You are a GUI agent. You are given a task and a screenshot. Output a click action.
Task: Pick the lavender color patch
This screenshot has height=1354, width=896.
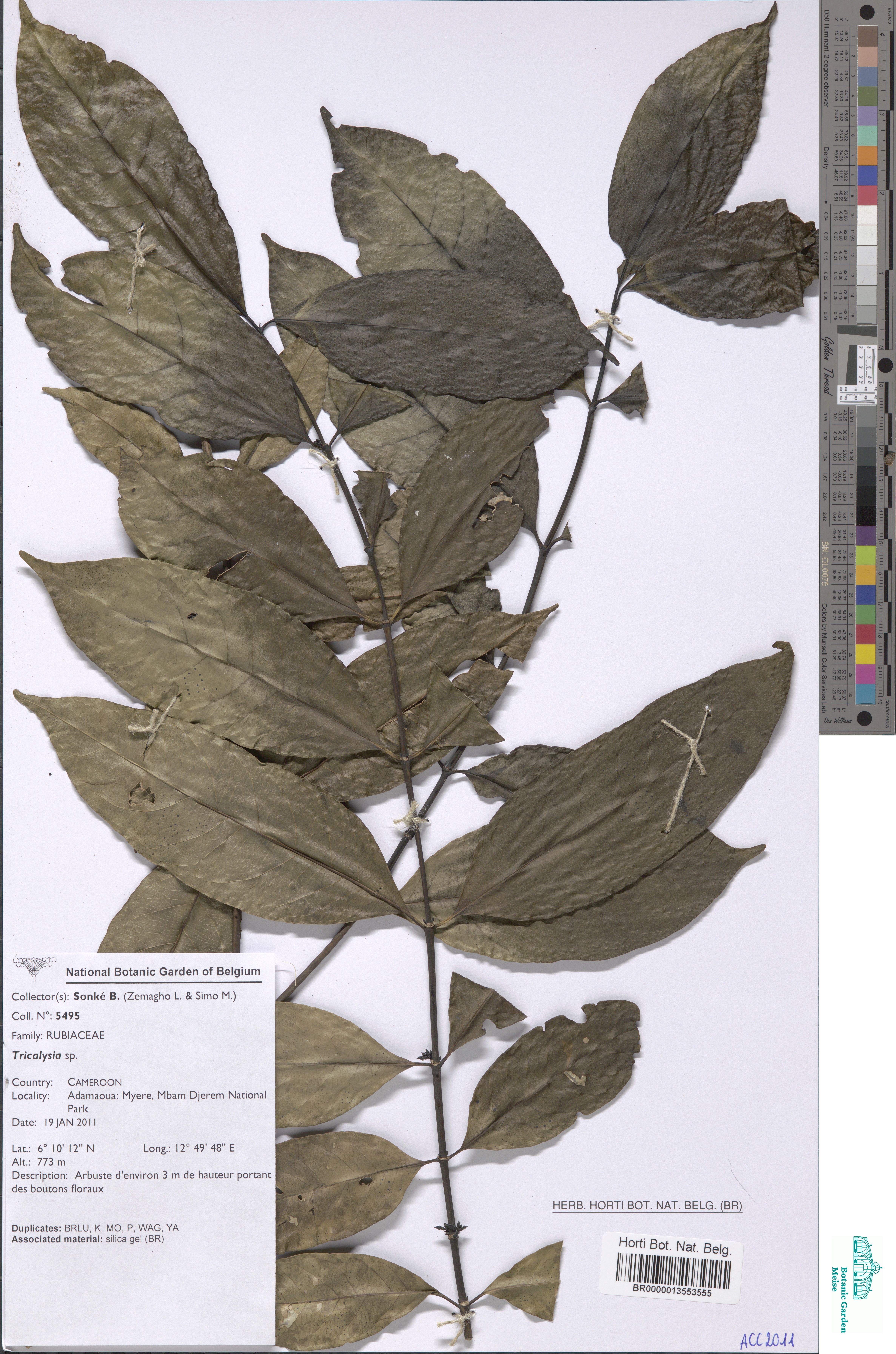867,115
